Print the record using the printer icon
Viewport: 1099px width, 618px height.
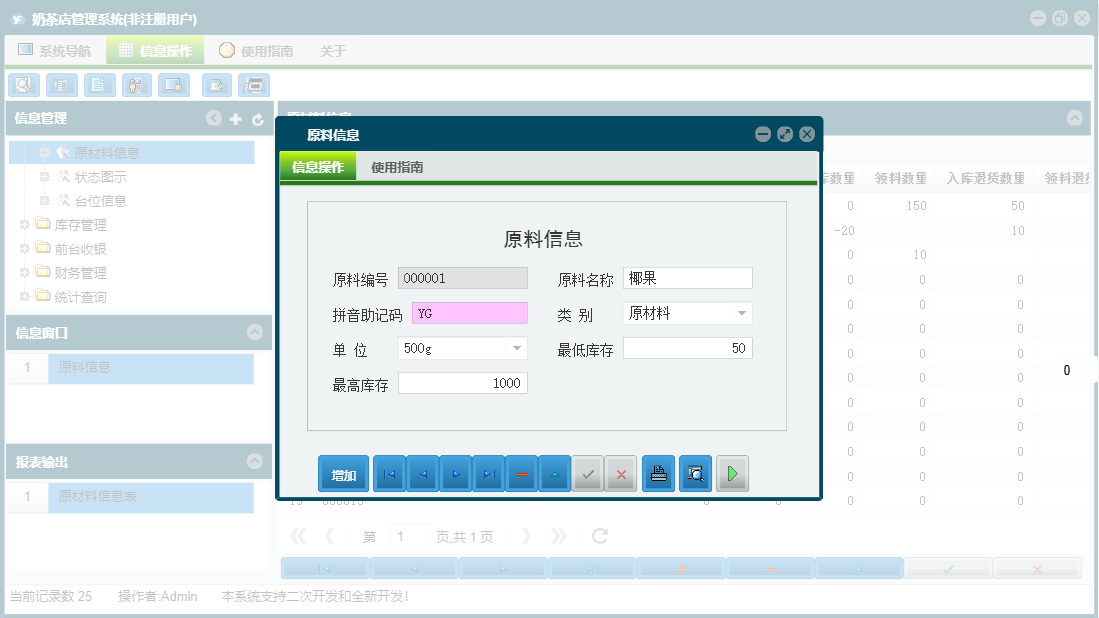659,474
